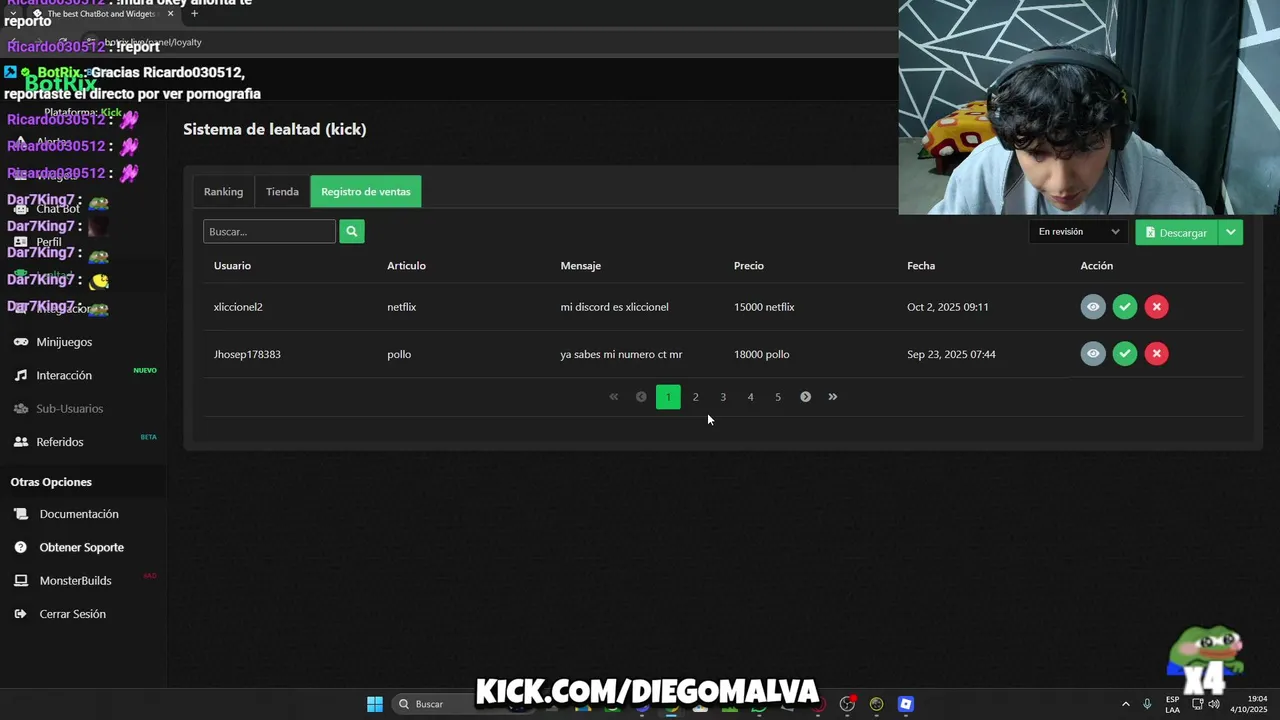Click the username Jhosep178383
Viewport: 1280px width, 720px height.
click(x=247, y=354)
